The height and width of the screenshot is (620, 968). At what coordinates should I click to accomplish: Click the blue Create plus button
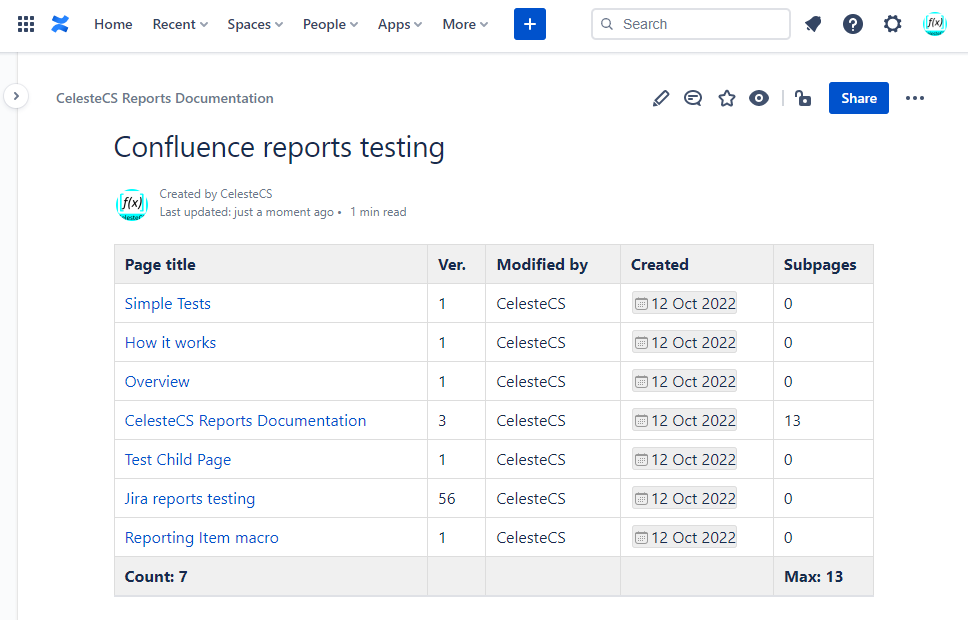[530, 24]
